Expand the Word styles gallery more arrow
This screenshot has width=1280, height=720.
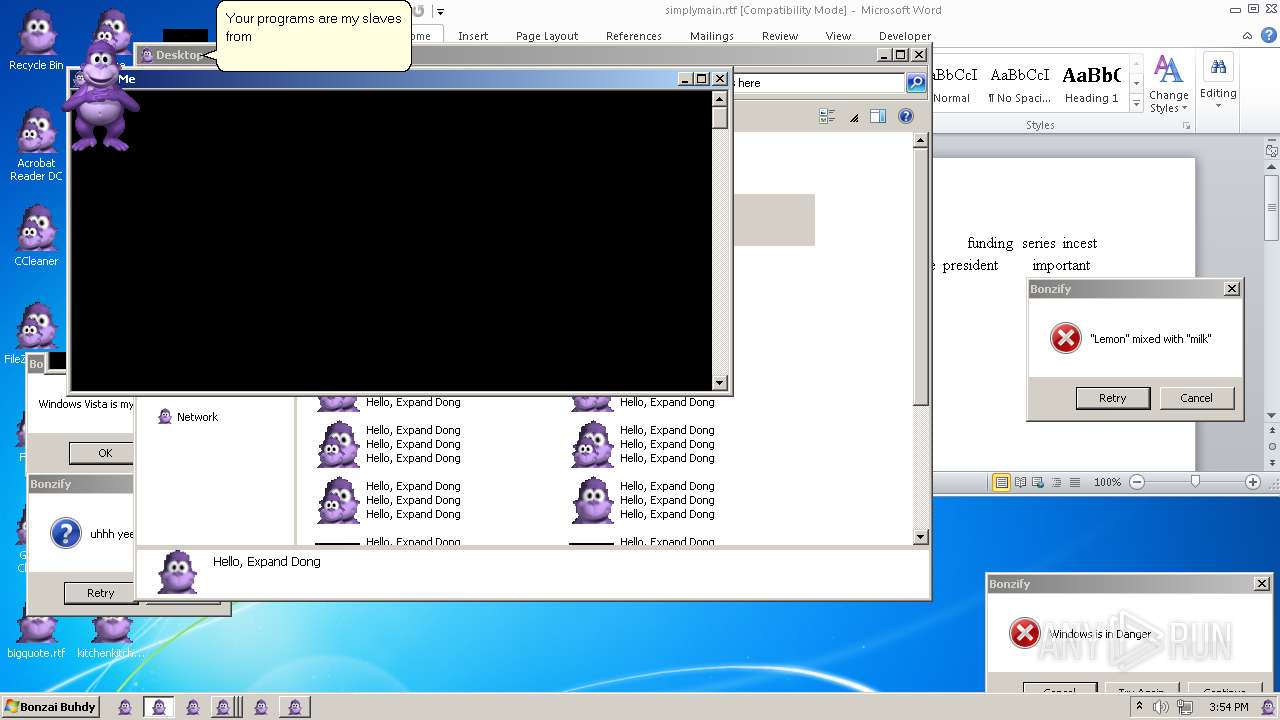[x=1136, y=103]
